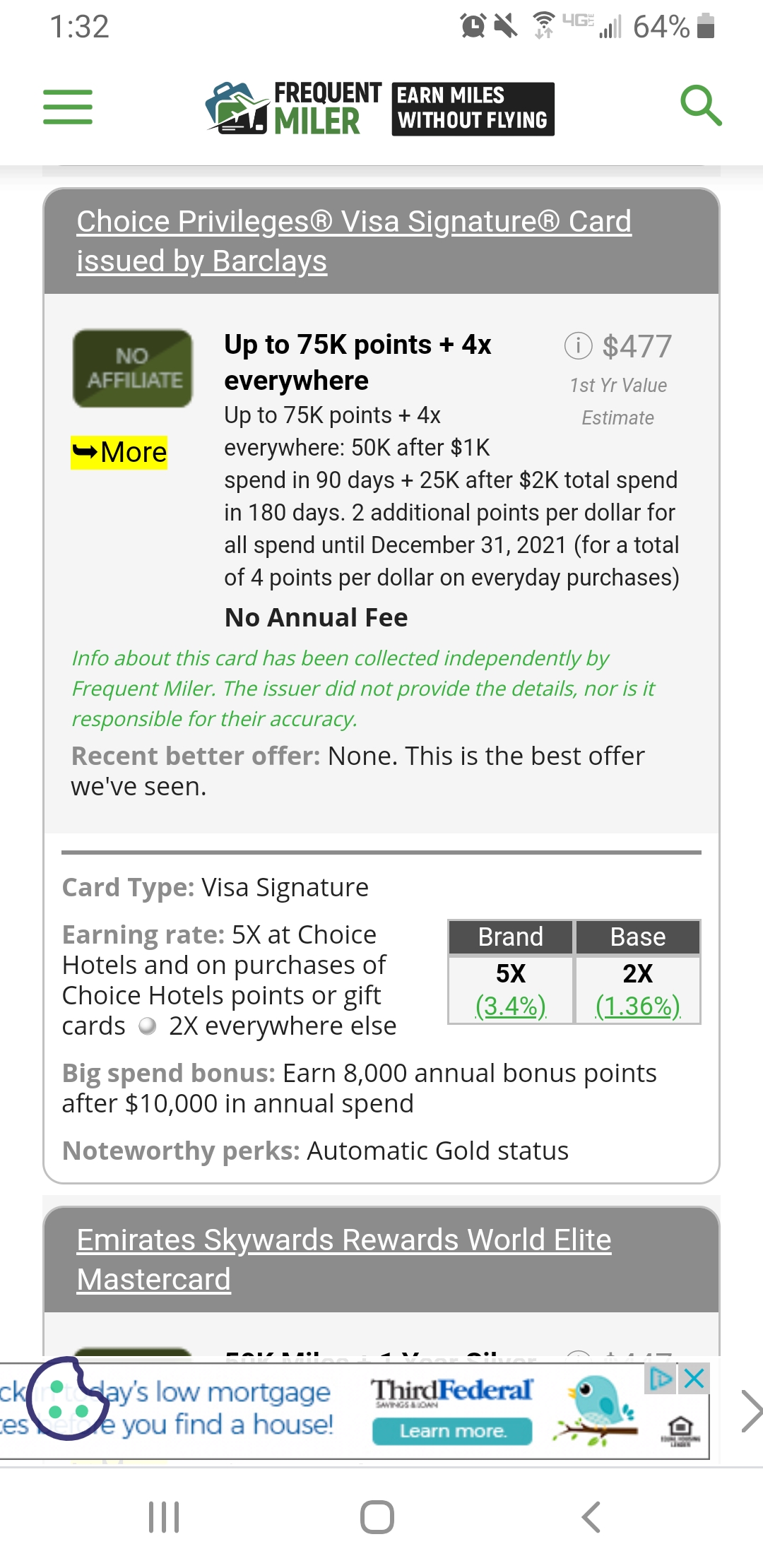The image size is (763, 1568).
Task: Tap the 3.4% brand return link
Action: tap(511, 1006)
